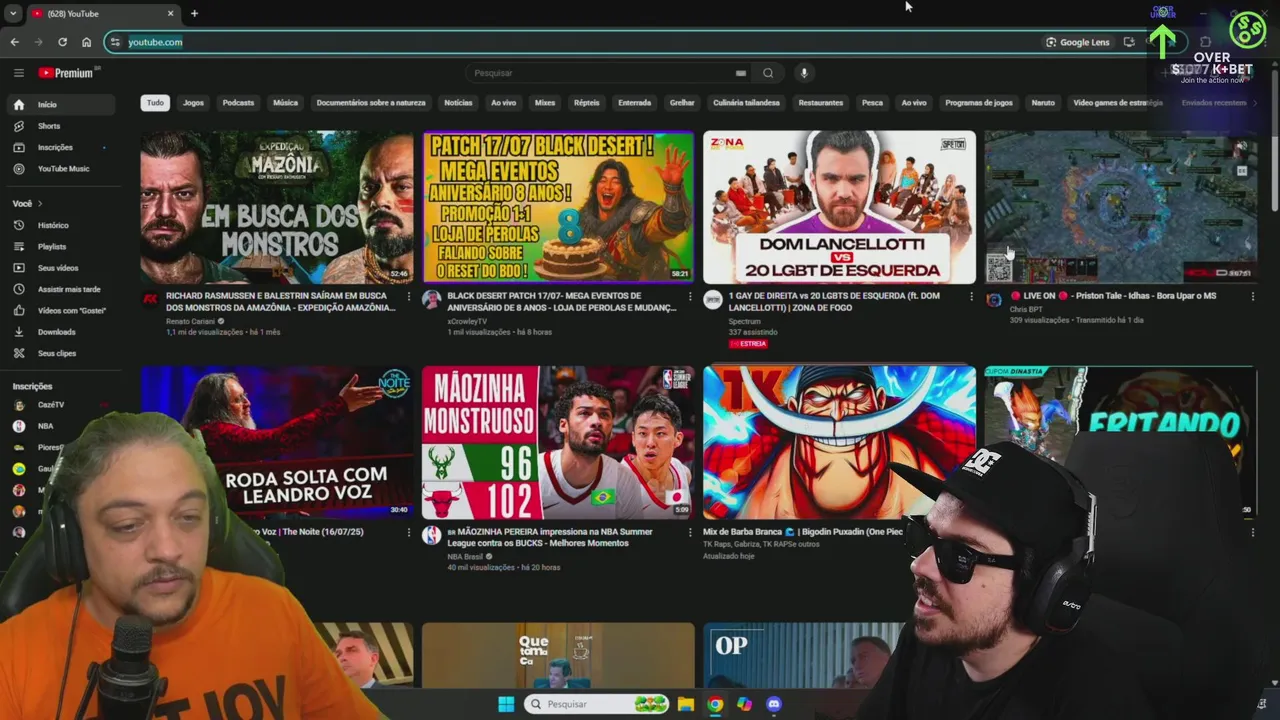Open Vídeos com "Gostei" list

[x=60, y=310]
